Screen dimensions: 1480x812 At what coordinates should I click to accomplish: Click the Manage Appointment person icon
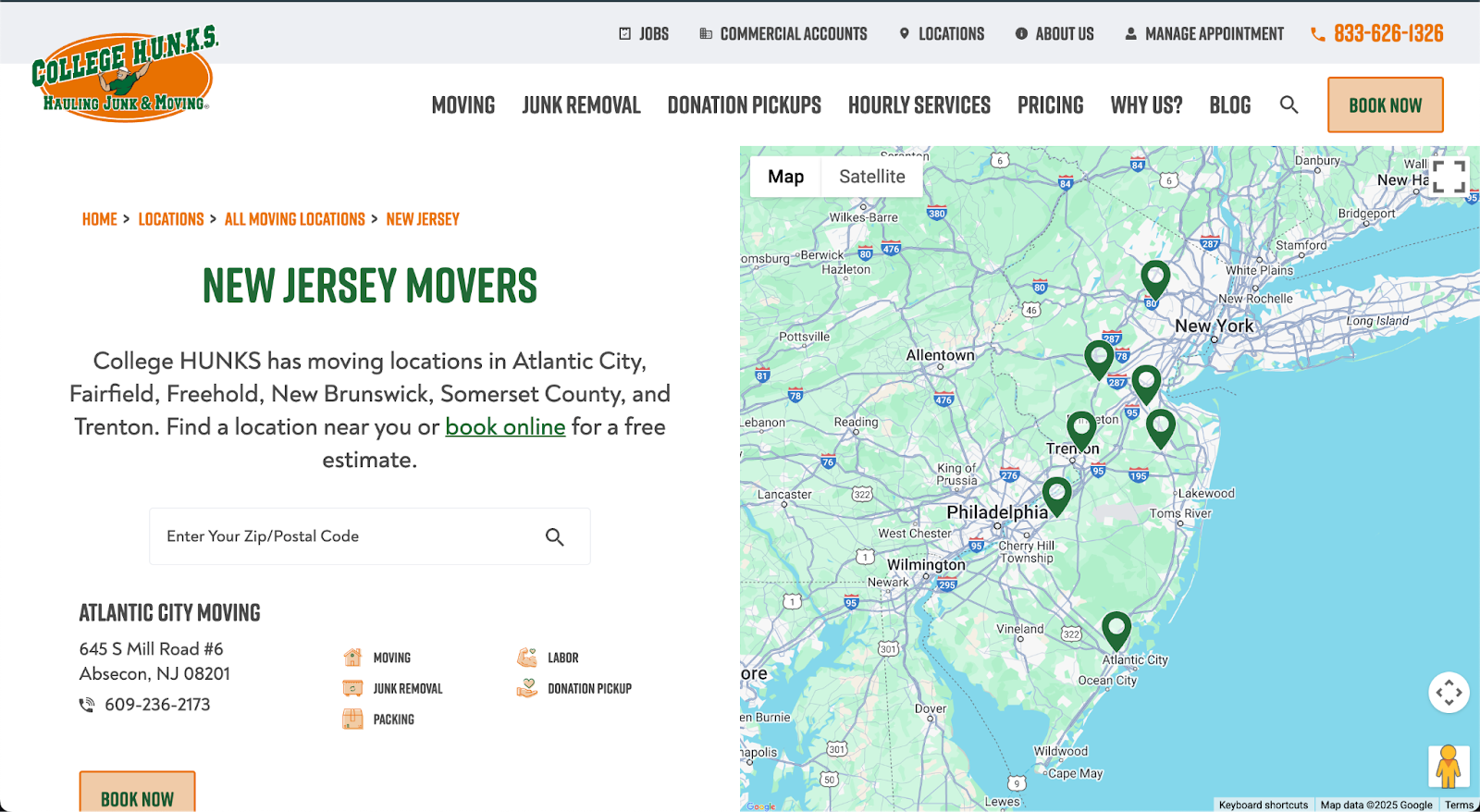tap(1130, 33)
